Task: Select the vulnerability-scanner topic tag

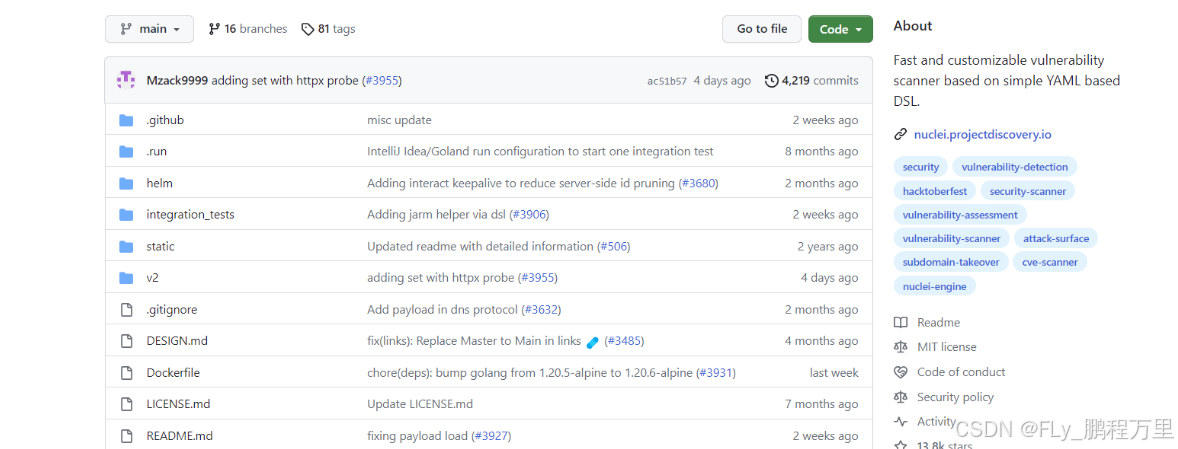Action: point(951,239)
